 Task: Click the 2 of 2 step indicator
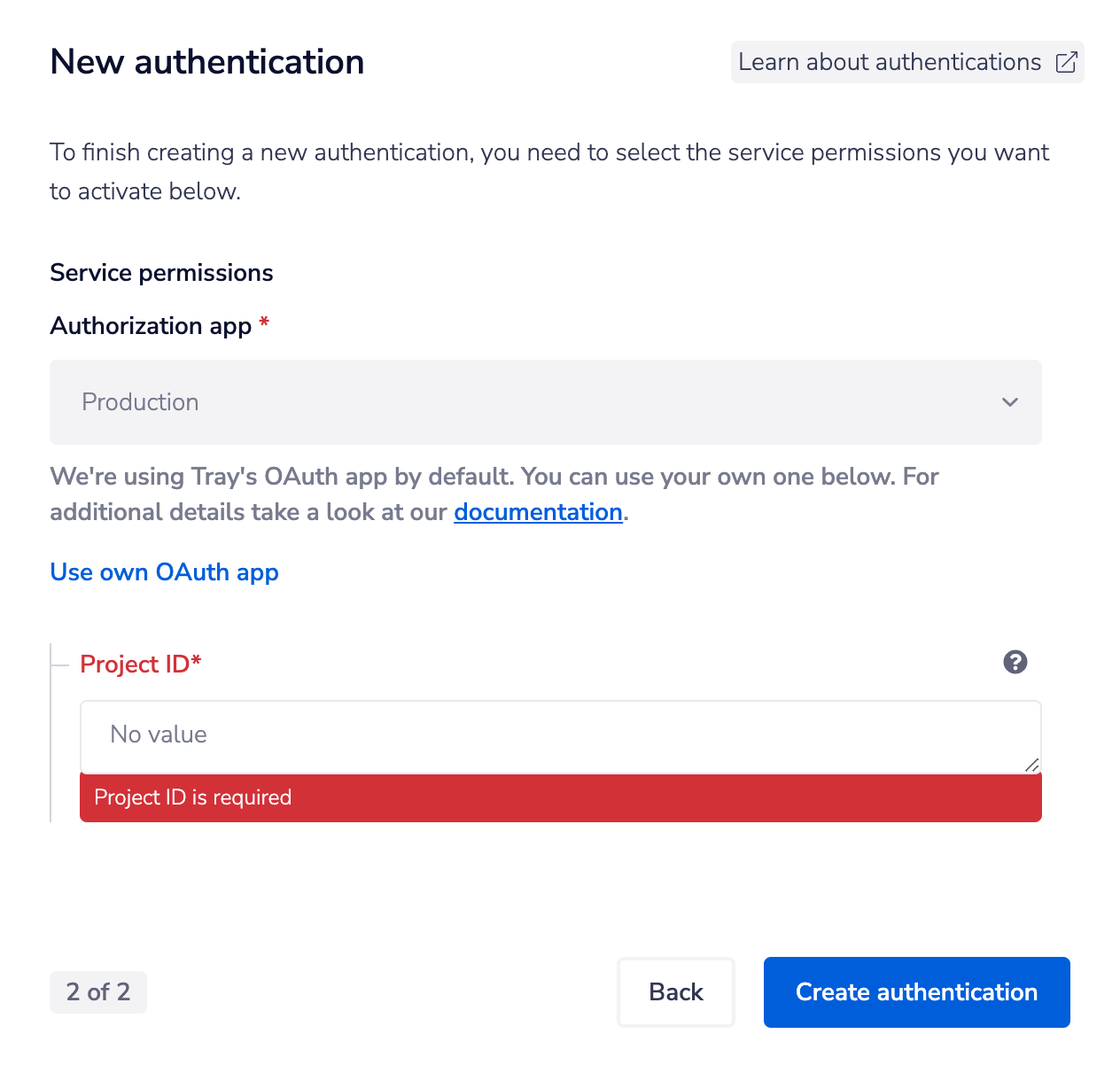pyautogui.click(x=97, y=991)
